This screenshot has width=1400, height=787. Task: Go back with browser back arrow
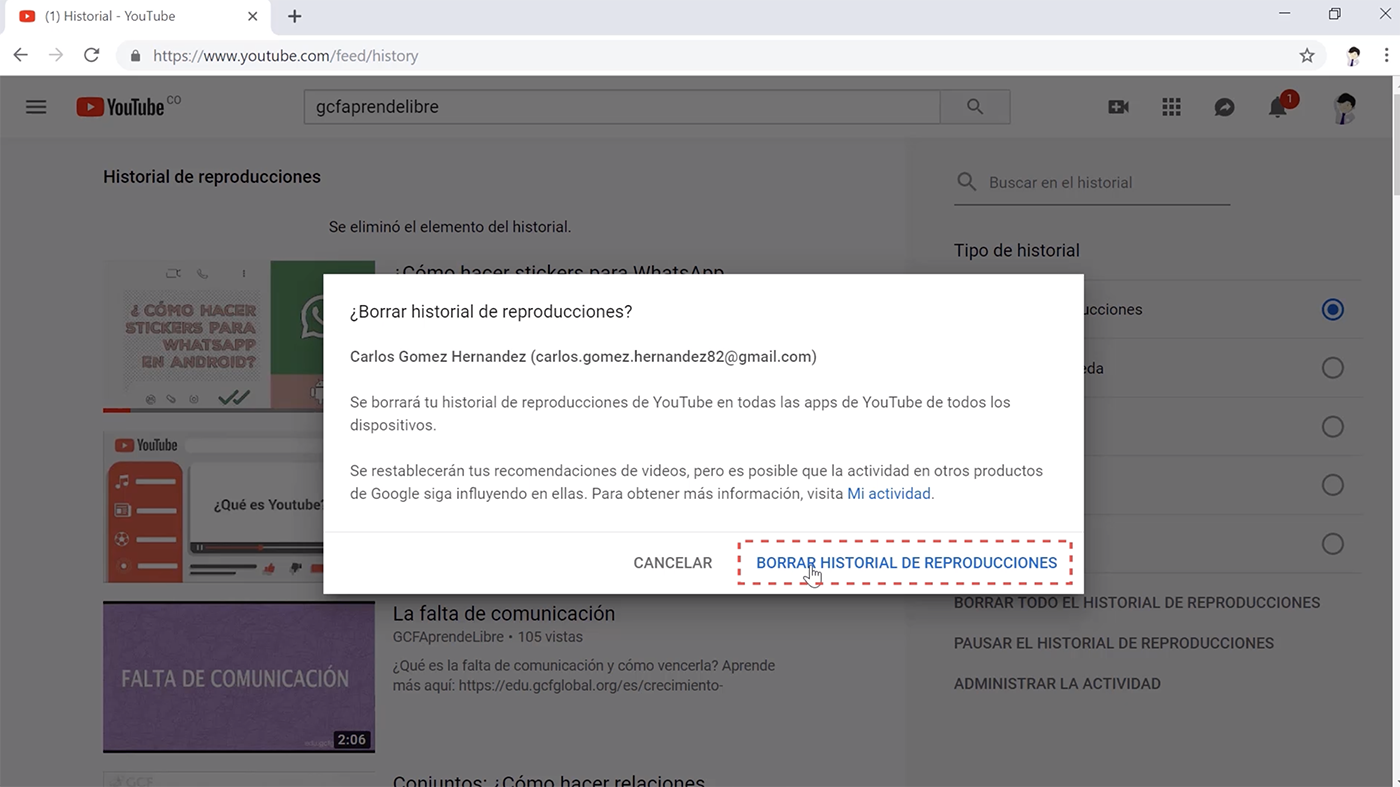click(20, 56)
